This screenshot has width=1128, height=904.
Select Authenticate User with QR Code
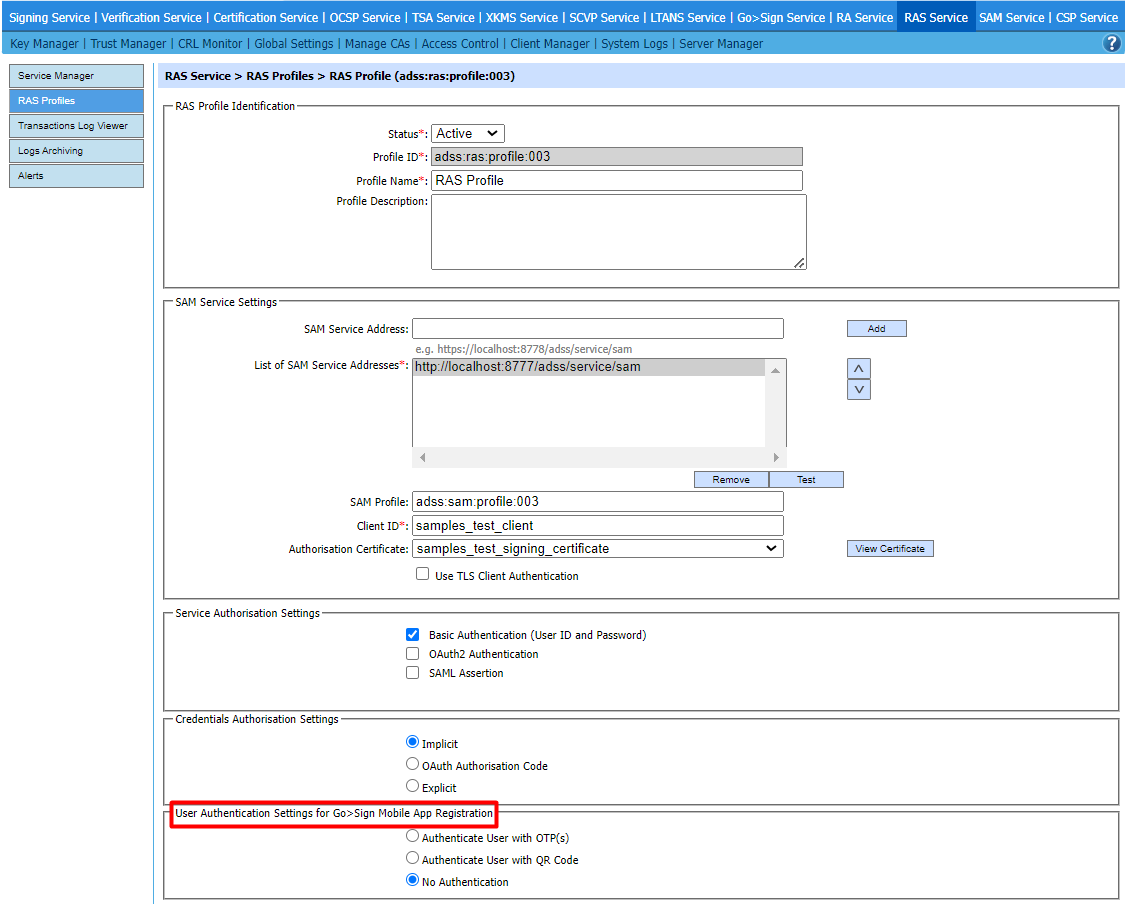tap(412, 859)
